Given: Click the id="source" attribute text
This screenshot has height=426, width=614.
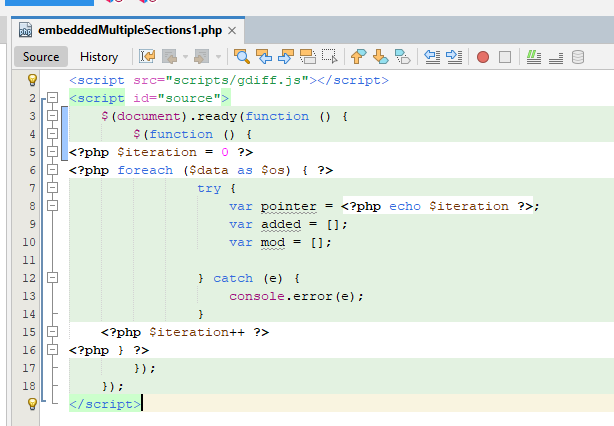Looking at the screenshot, I should point(177,98).
